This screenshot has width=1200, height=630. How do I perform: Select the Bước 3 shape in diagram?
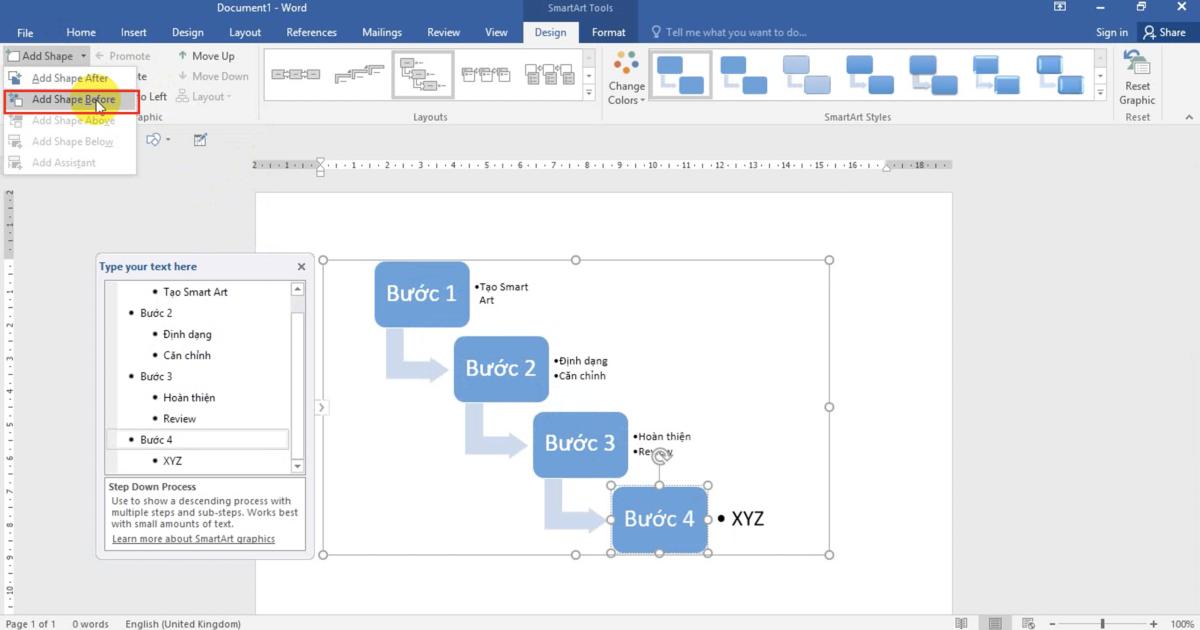[580, 444]
